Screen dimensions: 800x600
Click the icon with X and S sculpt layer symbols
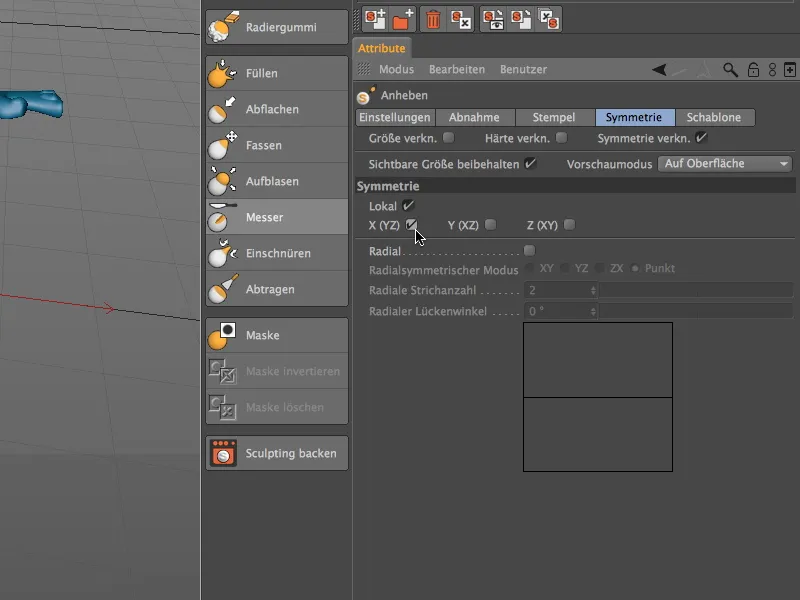(549, 19)
